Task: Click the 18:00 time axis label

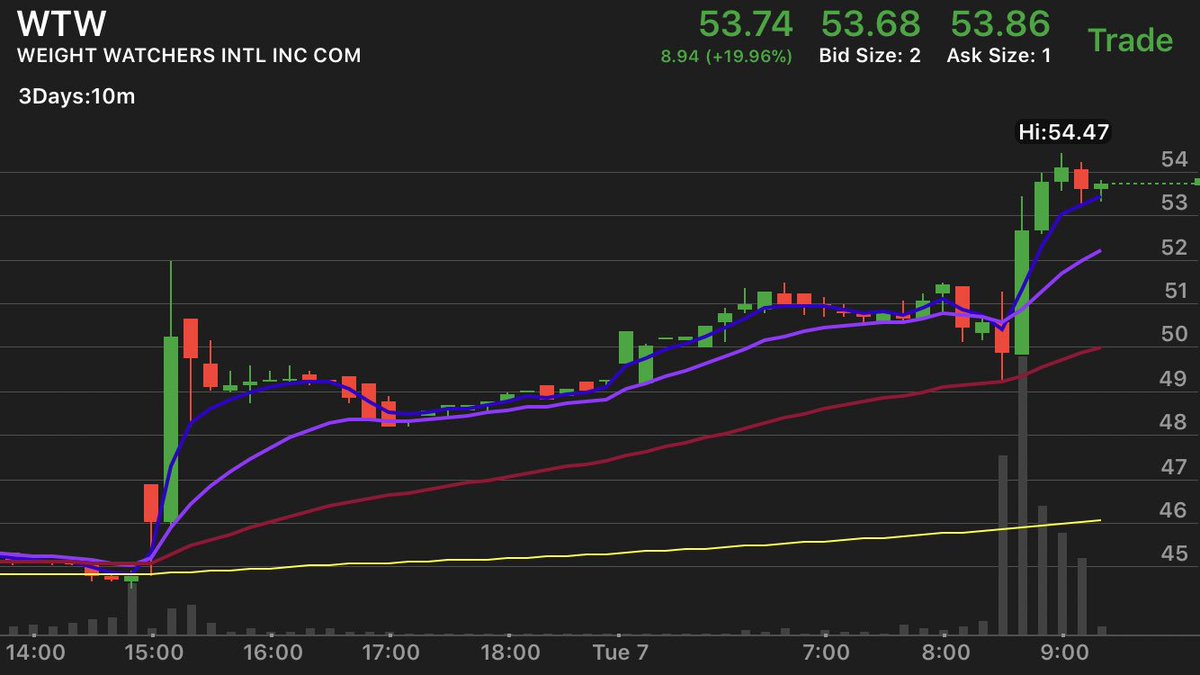Action: (x=508, y=653)
